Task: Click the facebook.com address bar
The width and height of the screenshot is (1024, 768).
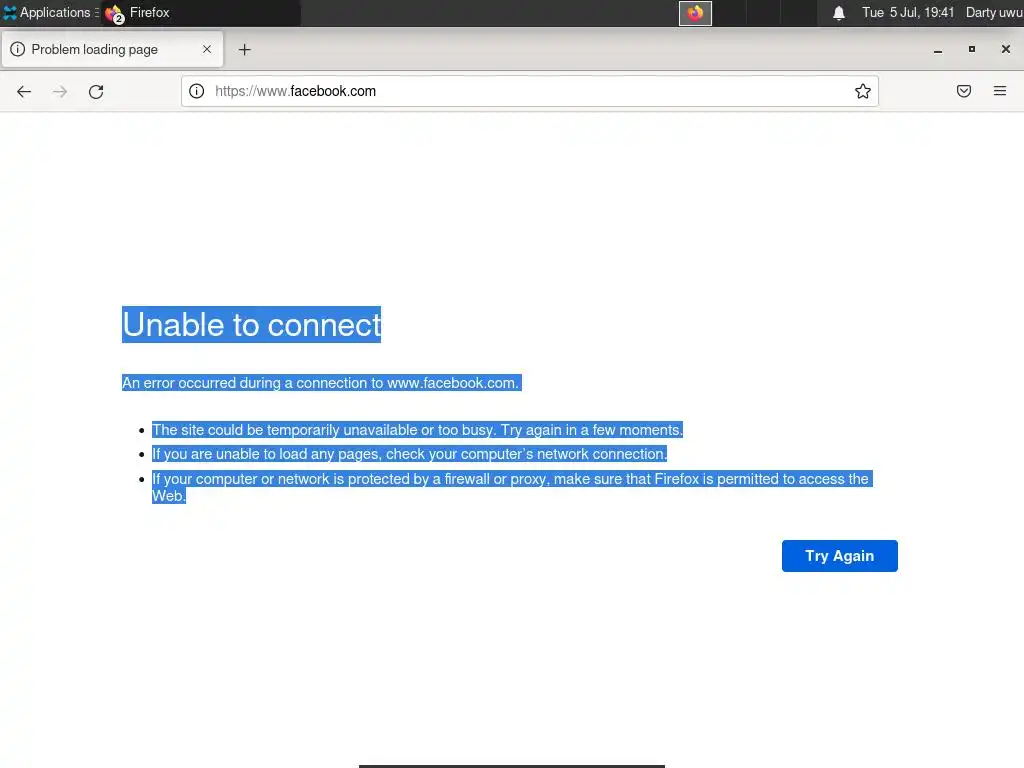Action: (530, 91)
